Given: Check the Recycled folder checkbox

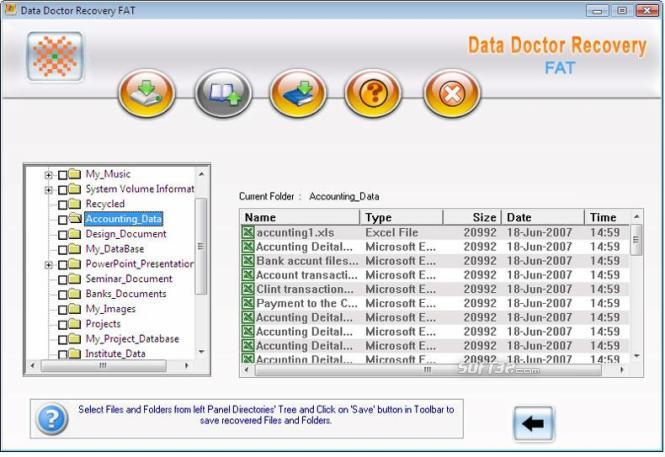Looking at the screenshot, I should 62,205.
